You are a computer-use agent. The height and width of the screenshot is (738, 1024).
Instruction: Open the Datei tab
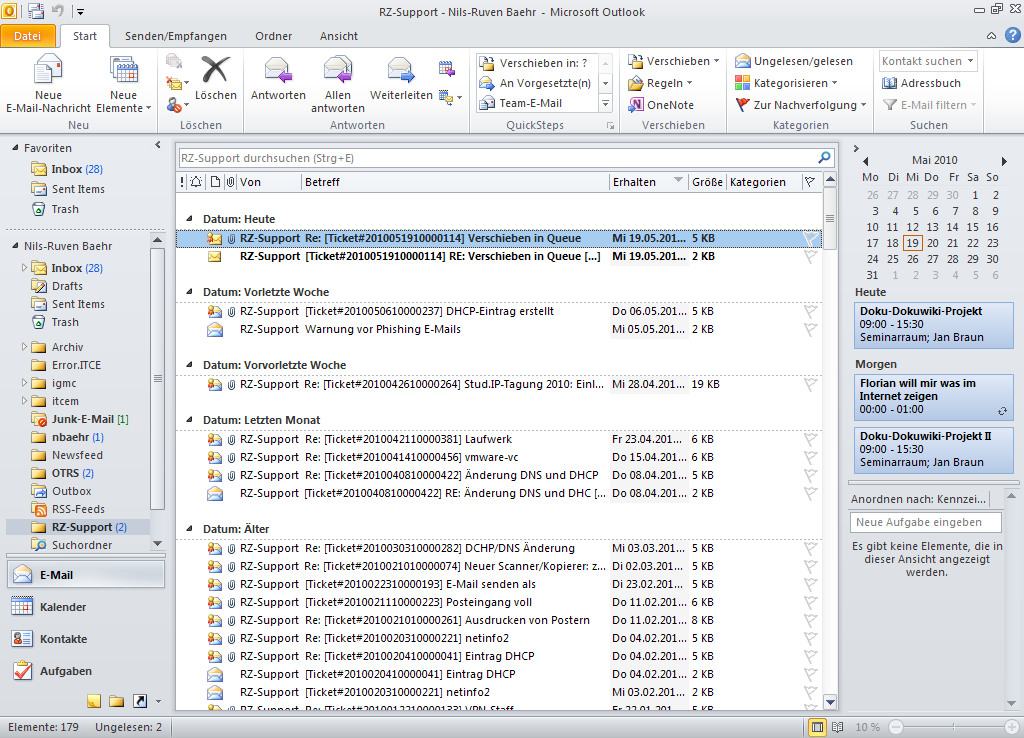pos(28,36)
